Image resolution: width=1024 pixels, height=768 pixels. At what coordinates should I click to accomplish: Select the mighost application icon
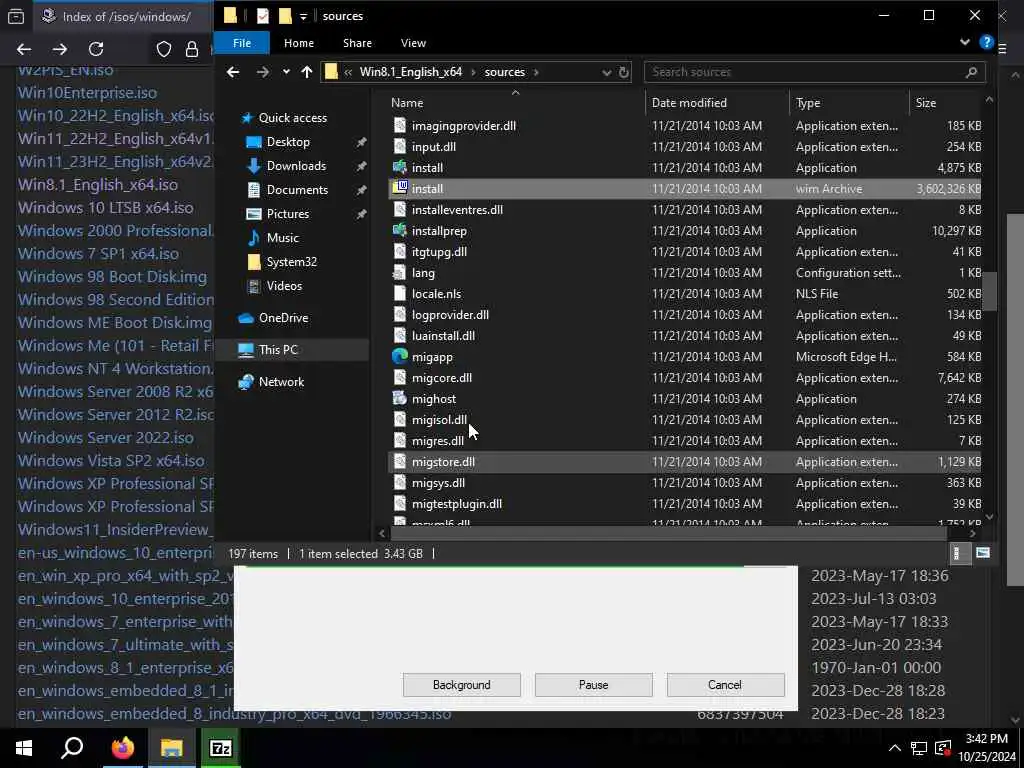(400, 398)
